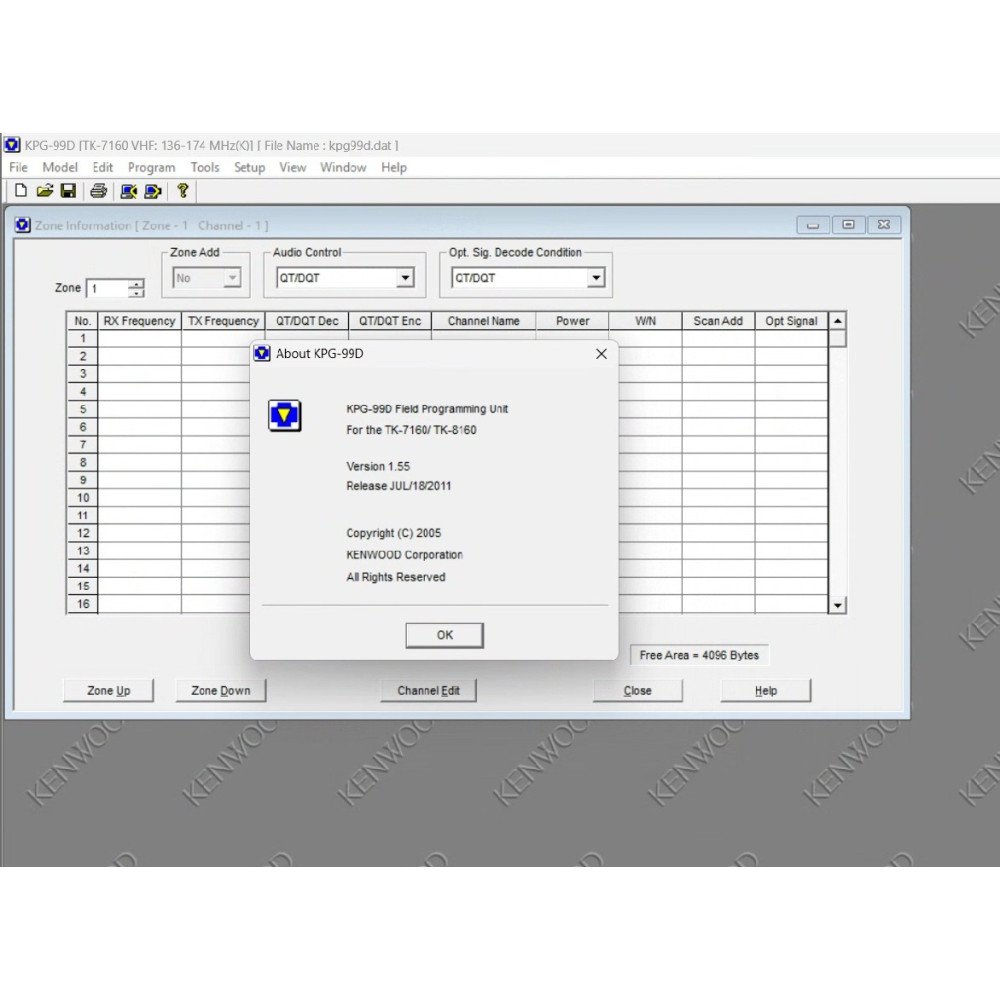Open the Setup menu

[249, 168]
